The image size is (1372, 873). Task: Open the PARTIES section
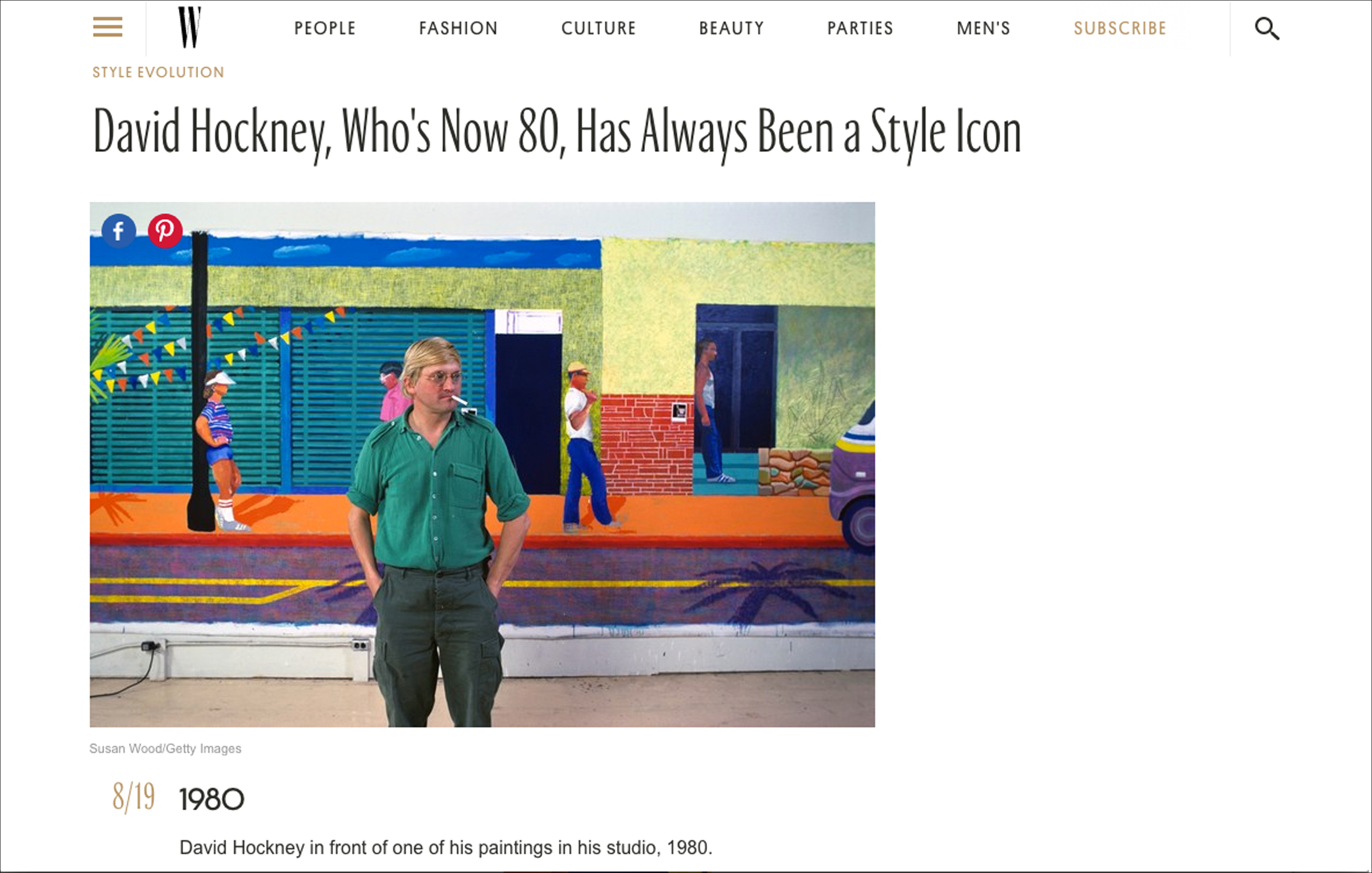pos(860,28)
